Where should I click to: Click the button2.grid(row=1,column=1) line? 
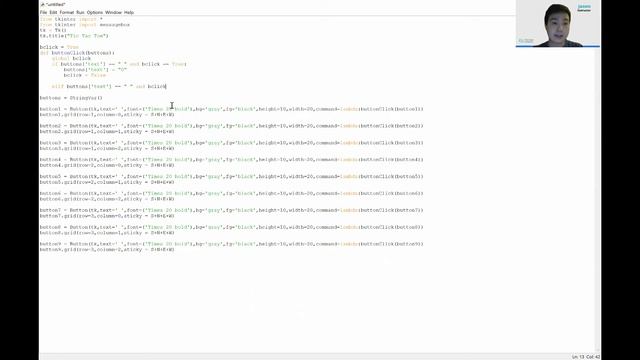[107, 132]
